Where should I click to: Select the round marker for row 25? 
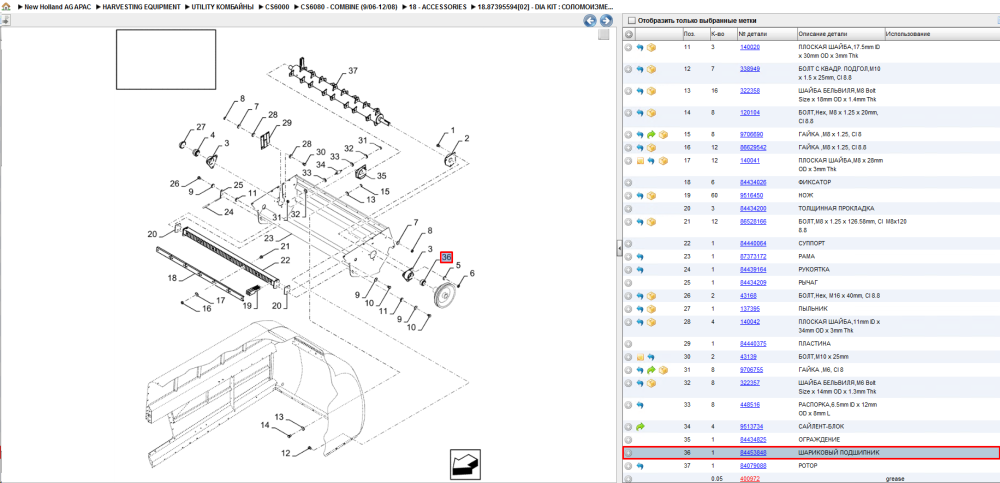[x=628, y=283]
